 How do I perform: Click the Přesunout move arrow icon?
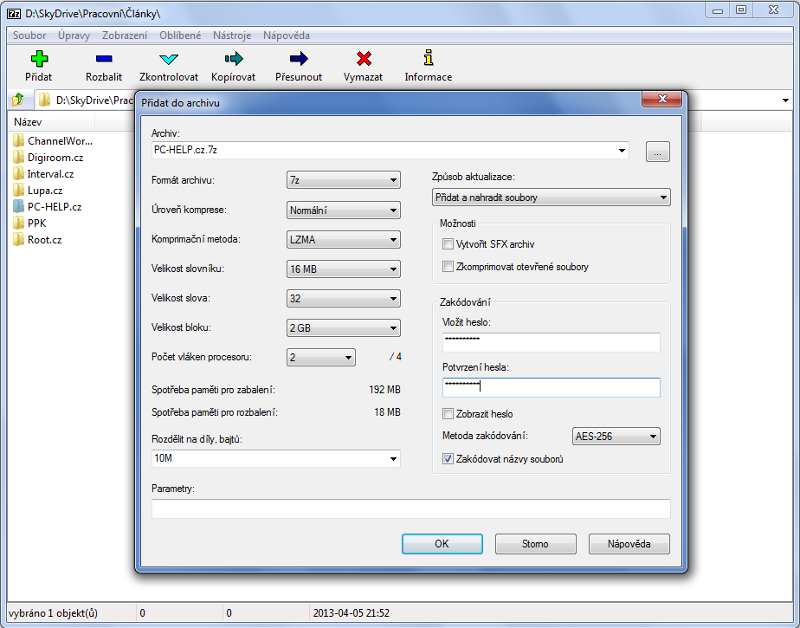pyautogui.click(x=298, y=60)
